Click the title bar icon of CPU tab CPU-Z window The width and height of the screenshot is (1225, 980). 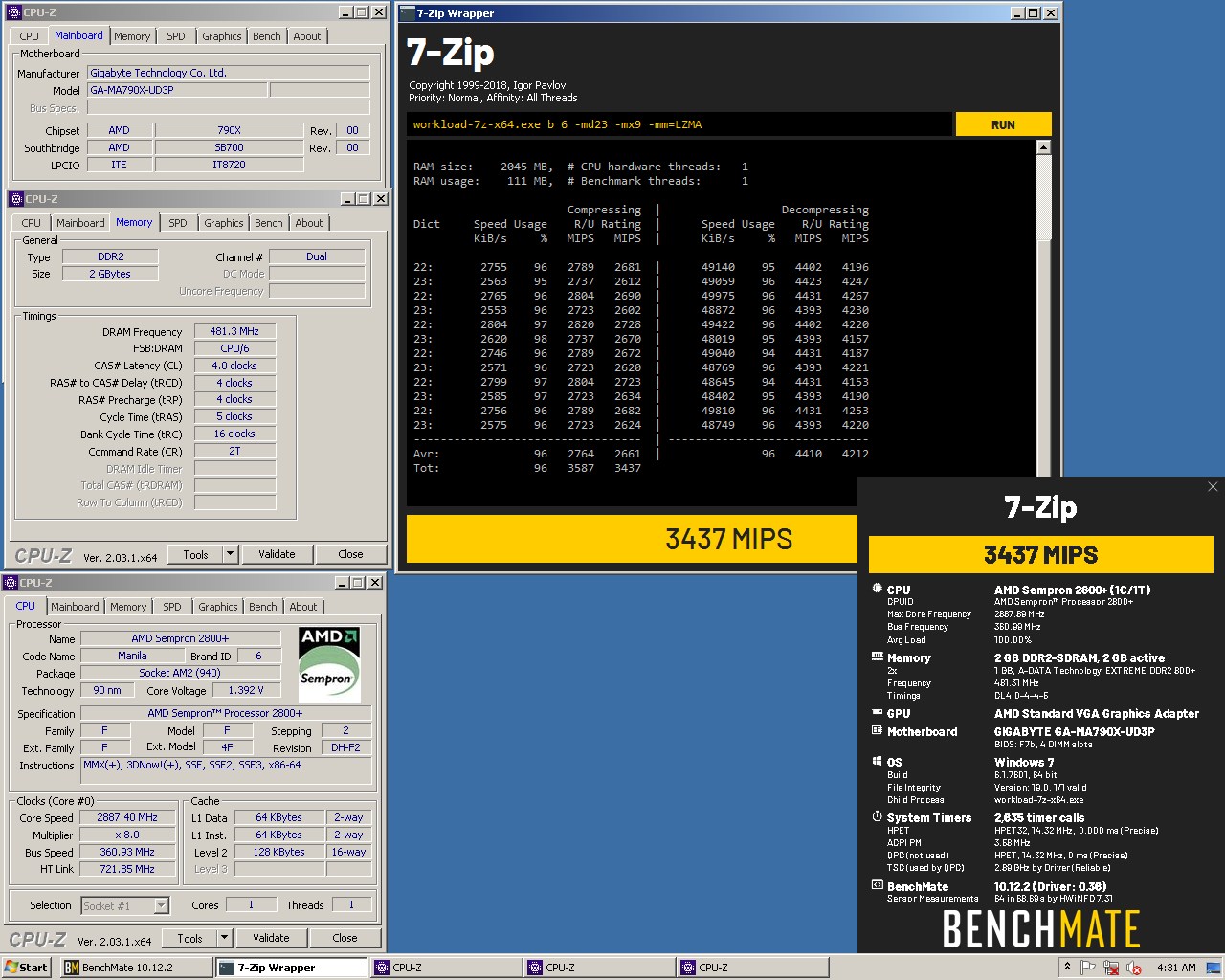pyautogui.click(x=11, y=582)
